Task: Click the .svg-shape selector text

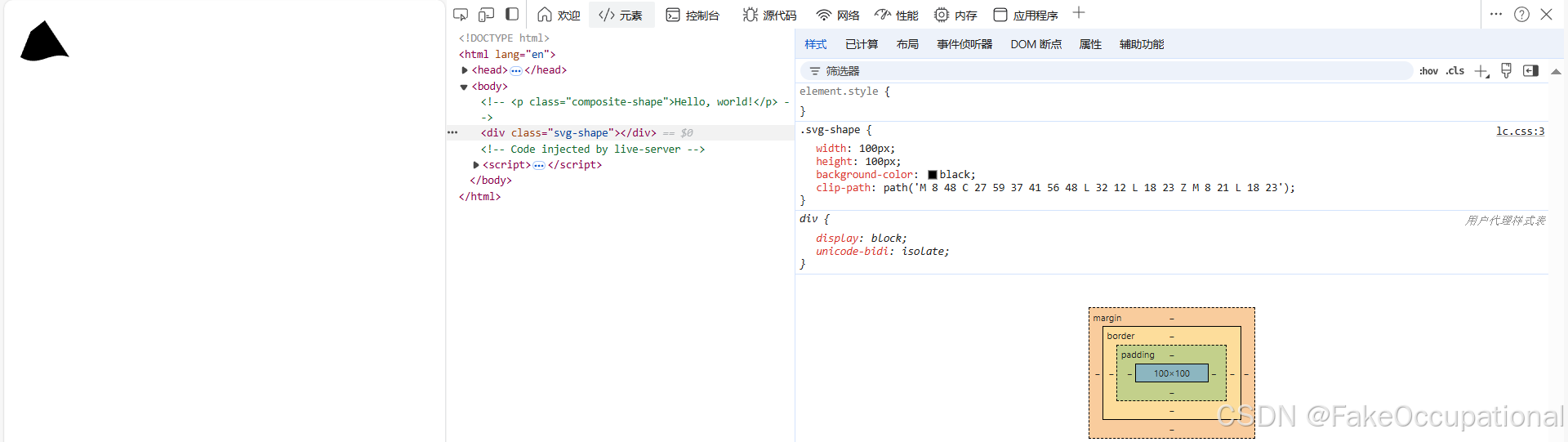Action: (x=830, y=130)
